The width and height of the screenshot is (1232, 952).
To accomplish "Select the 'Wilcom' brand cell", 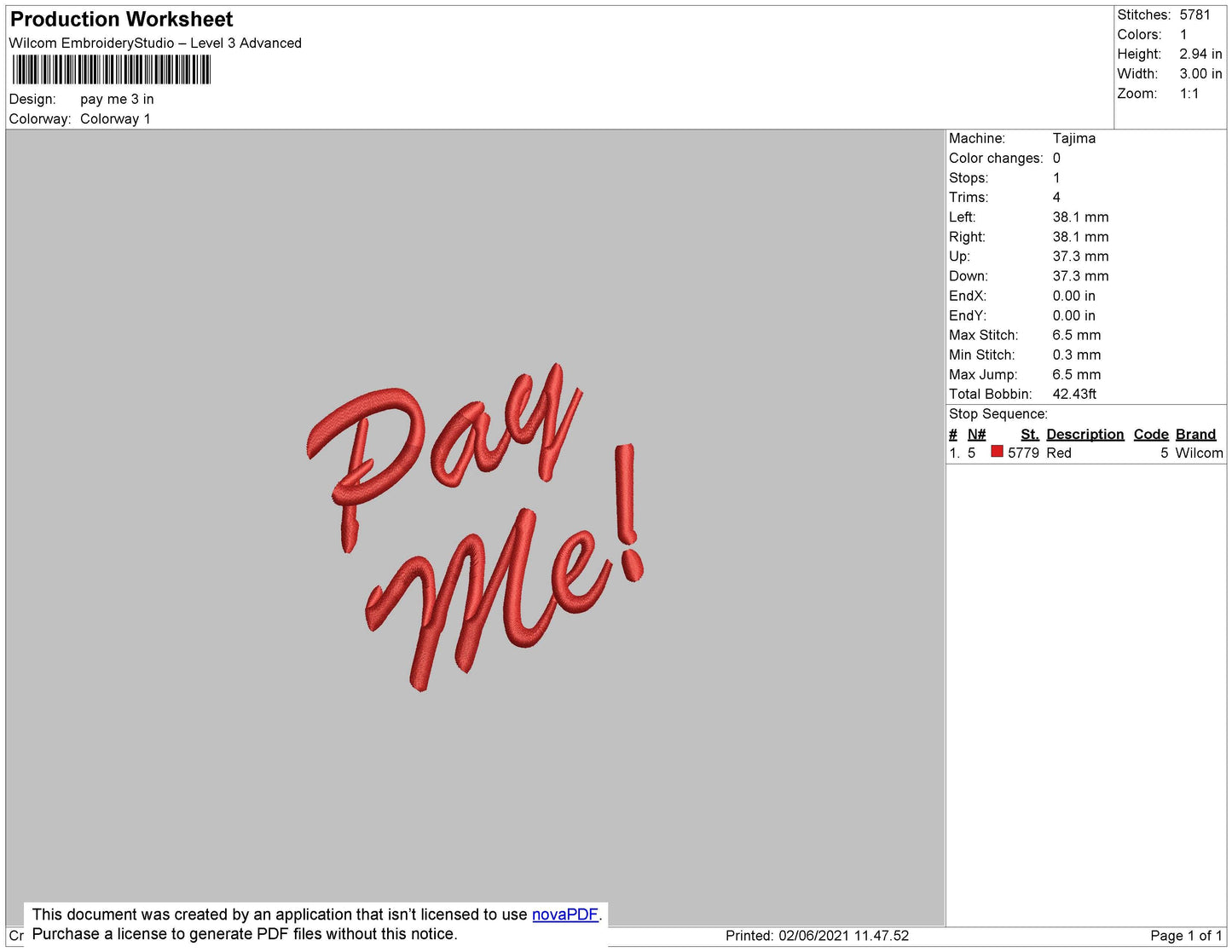I will (x=1199, y=453).
